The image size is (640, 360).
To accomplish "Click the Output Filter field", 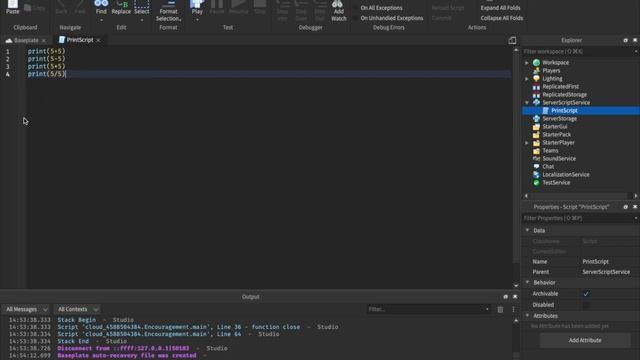I will 428,309.
